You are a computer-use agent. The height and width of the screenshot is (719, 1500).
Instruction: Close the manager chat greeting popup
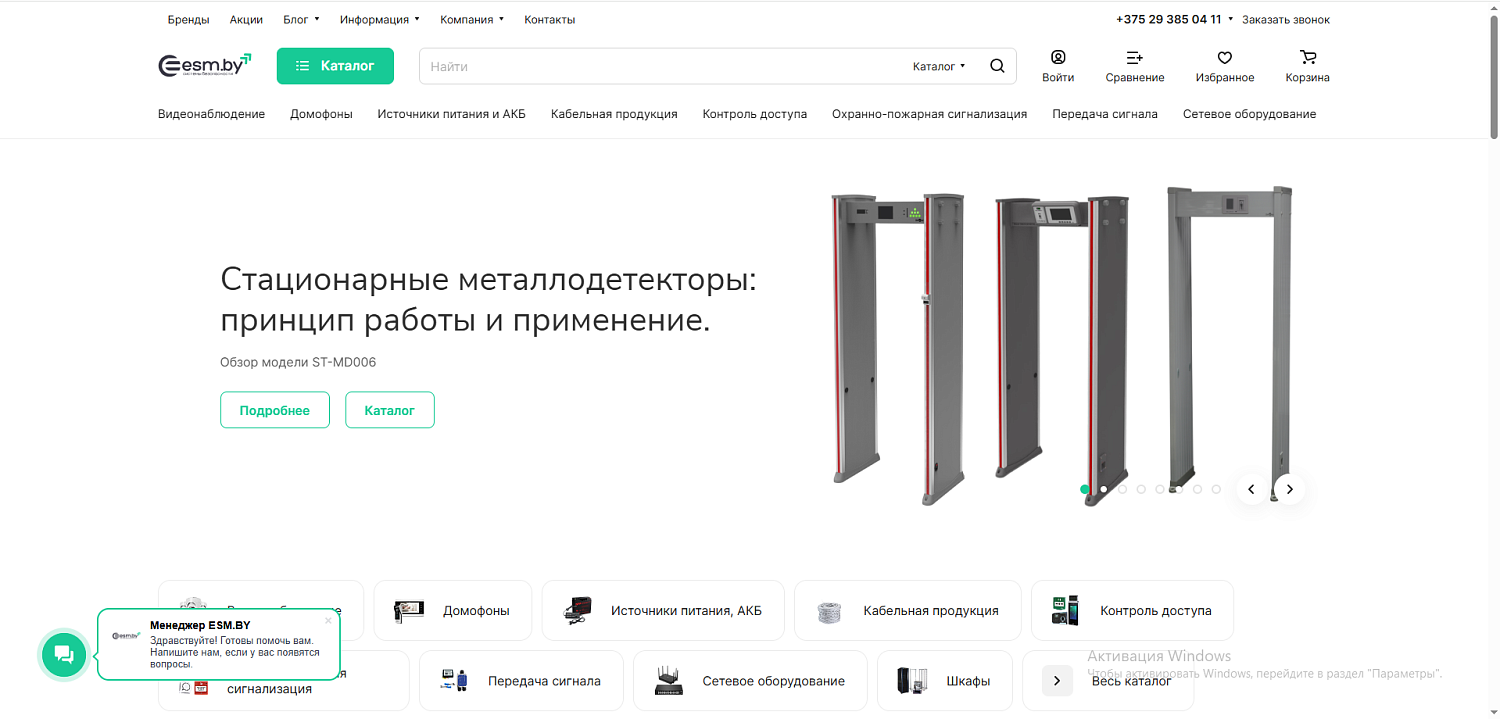(x=328, y=620)
